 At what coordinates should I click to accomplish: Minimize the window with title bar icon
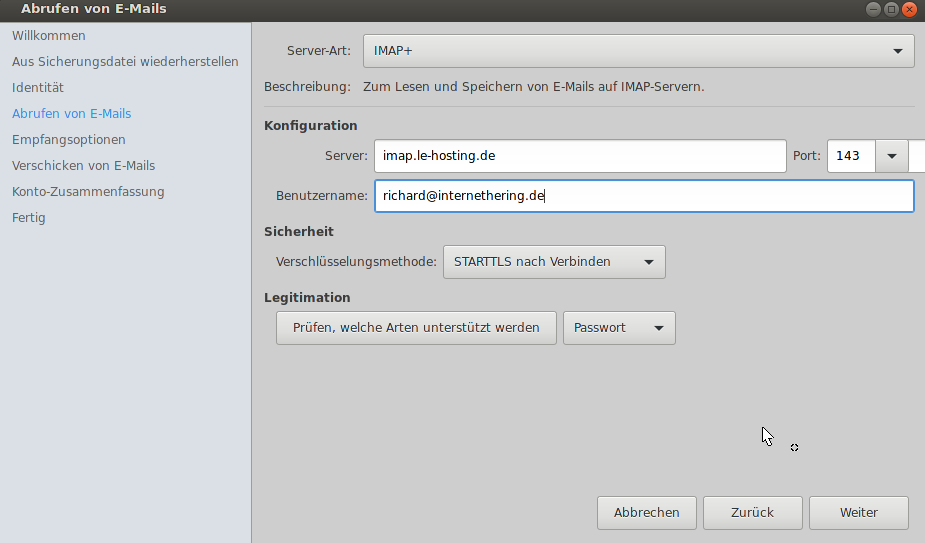pos(874,9)
